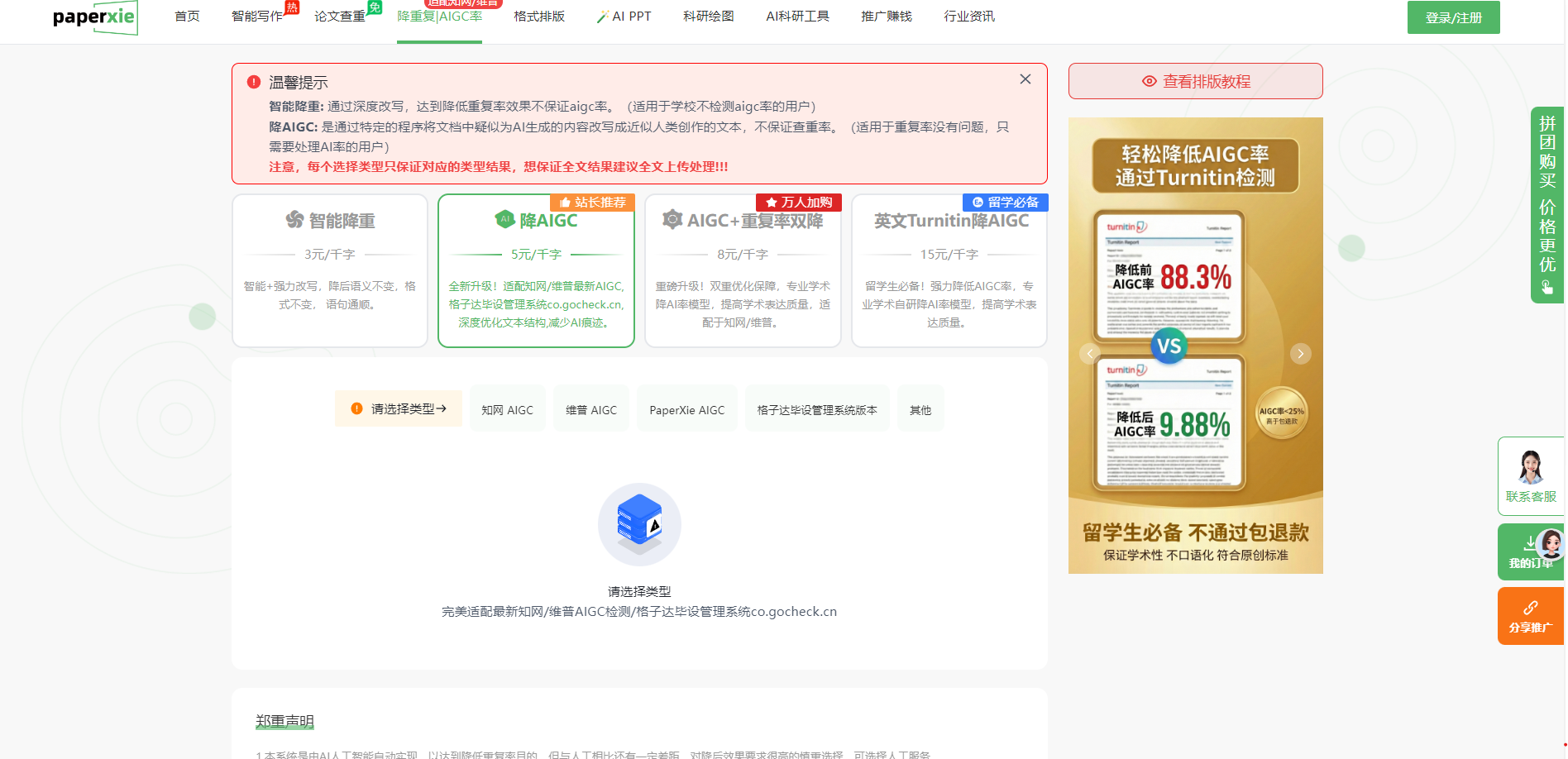Click the swirl icon beside 智能降重 title
1568x759 pixels.
(x=295, y=220)
